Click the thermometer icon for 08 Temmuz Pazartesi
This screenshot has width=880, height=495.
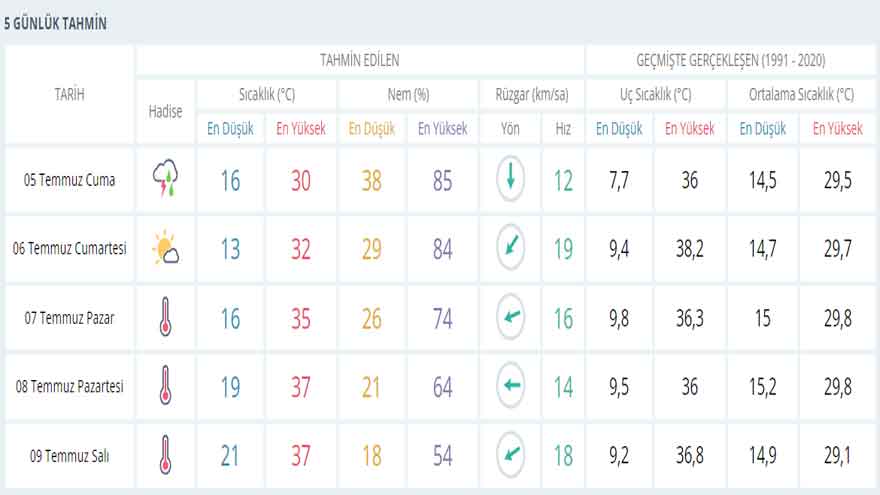(165, 386)
